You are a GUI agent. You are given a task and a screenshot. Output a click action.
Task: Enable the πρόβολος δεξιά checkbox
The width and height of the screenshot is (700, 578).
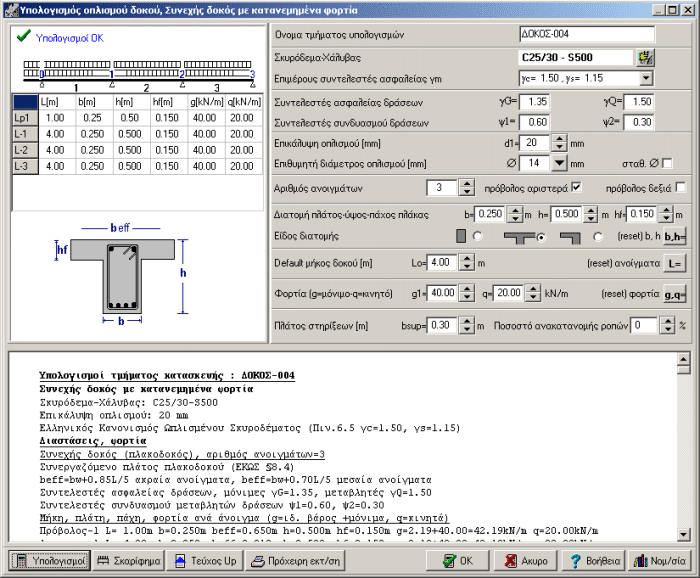click(x=681, y=187)
